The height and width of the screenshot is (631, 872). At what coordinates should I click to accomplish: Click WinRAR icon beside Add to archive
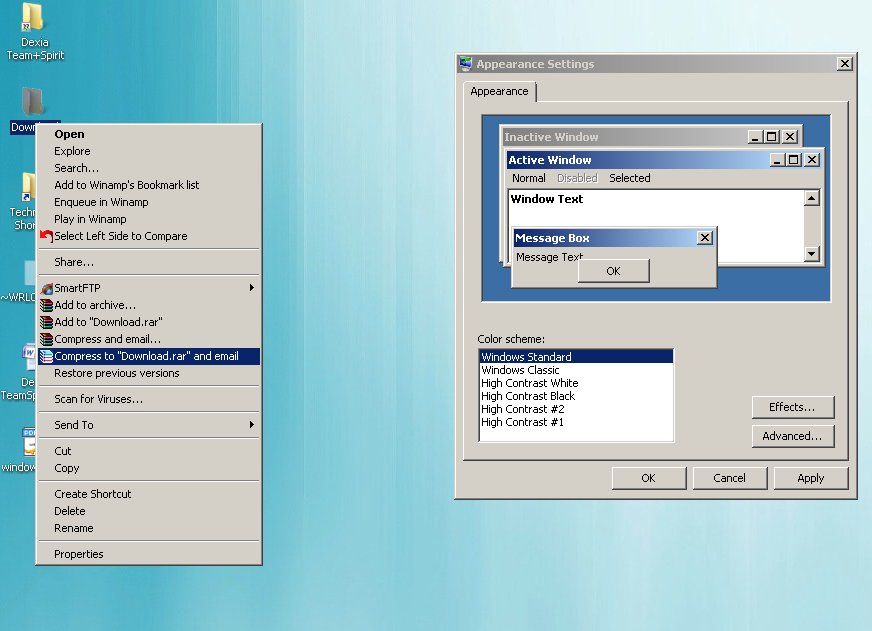(46, 305)
